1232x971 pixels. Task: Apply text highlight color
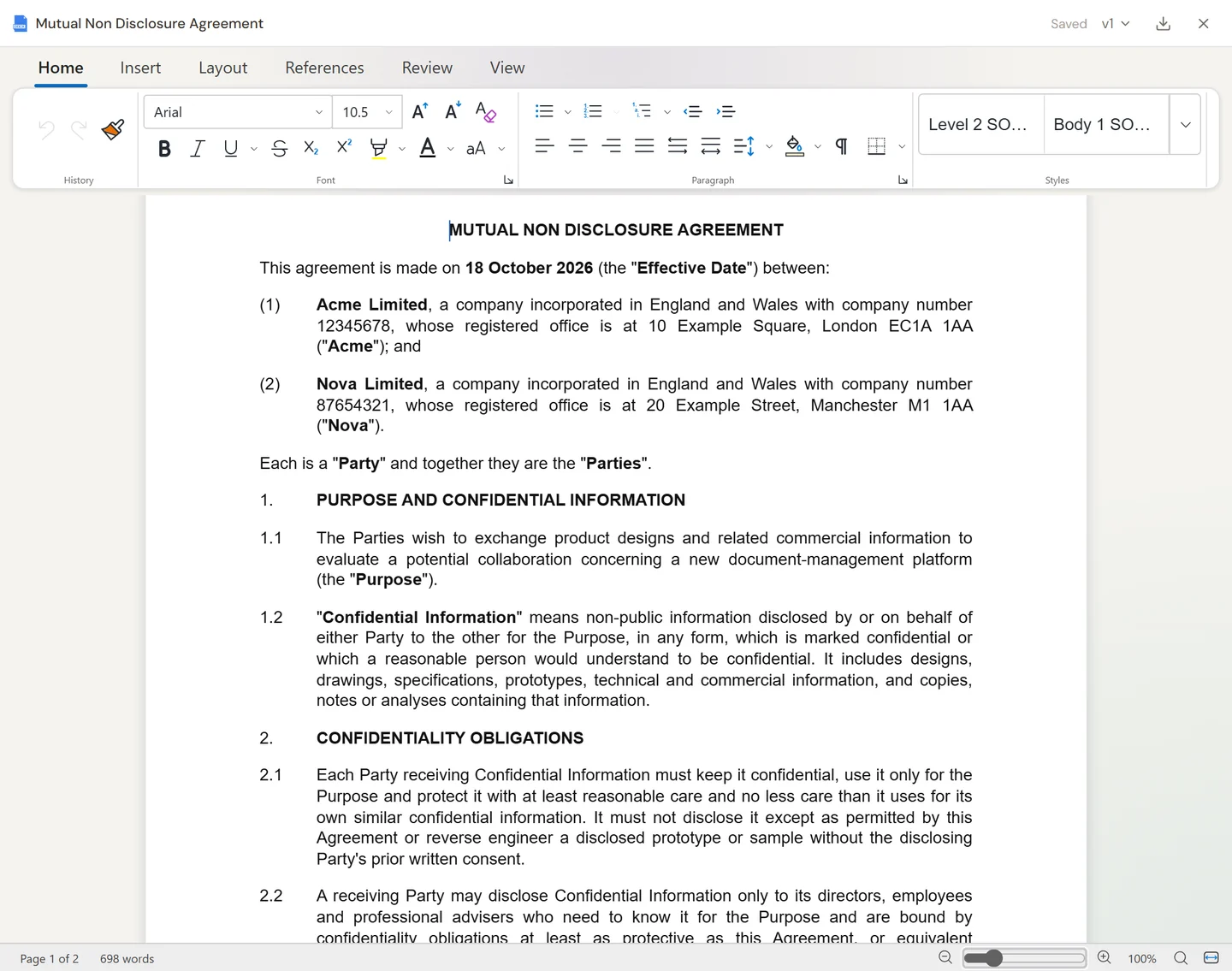(x=378, y=149)
